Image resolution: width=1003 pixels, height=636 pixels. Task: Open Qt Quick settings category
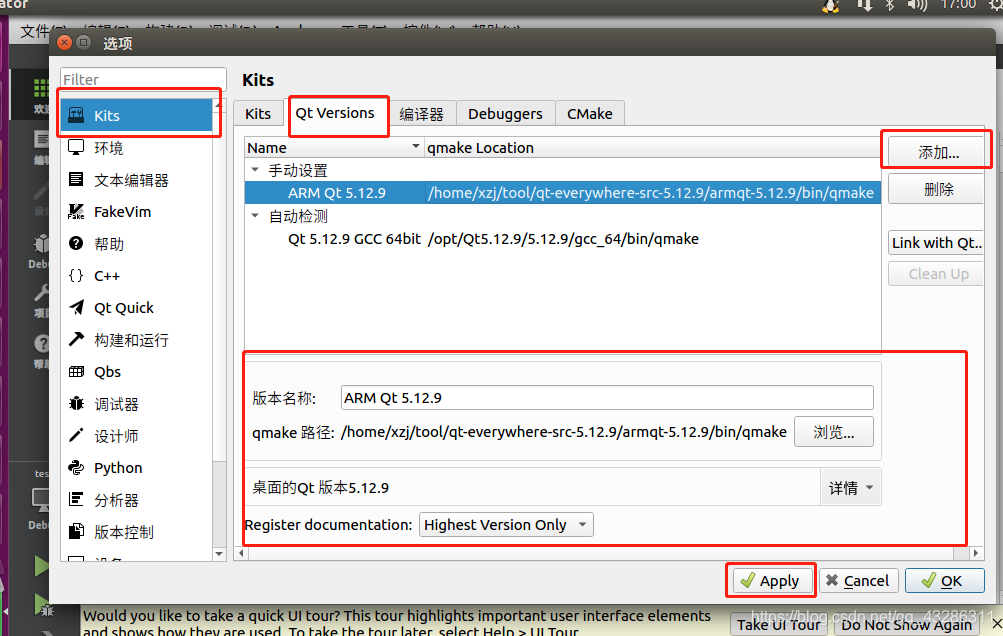pos(136,308)
